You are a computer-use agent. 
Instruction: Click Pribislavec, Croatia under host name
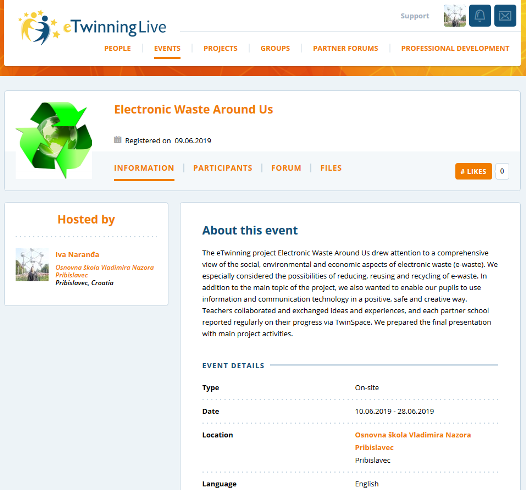pos(85,283)
